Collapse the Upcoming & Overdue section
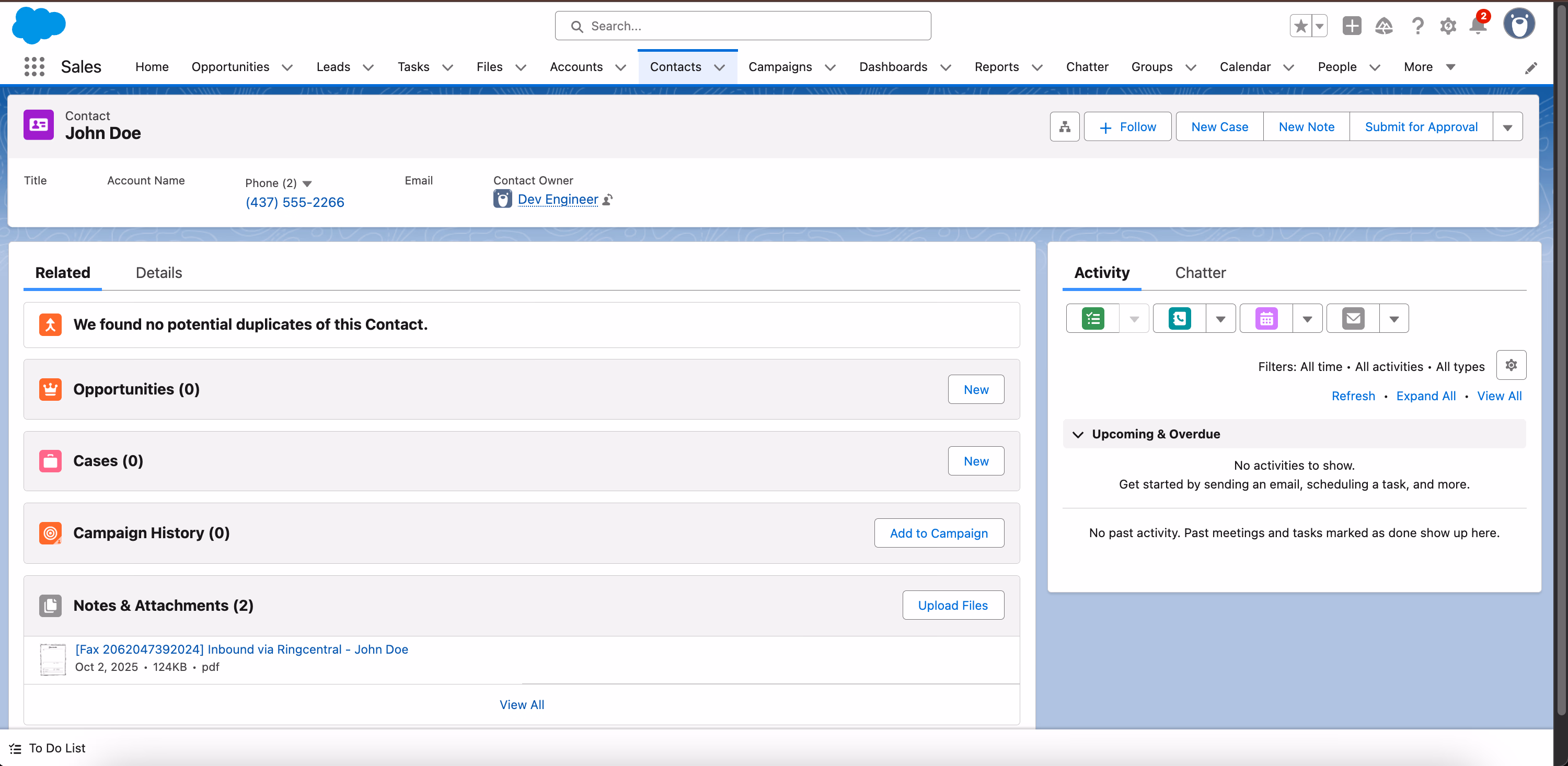This screenshot has height=766, width=1568. tap(1078, 434)
